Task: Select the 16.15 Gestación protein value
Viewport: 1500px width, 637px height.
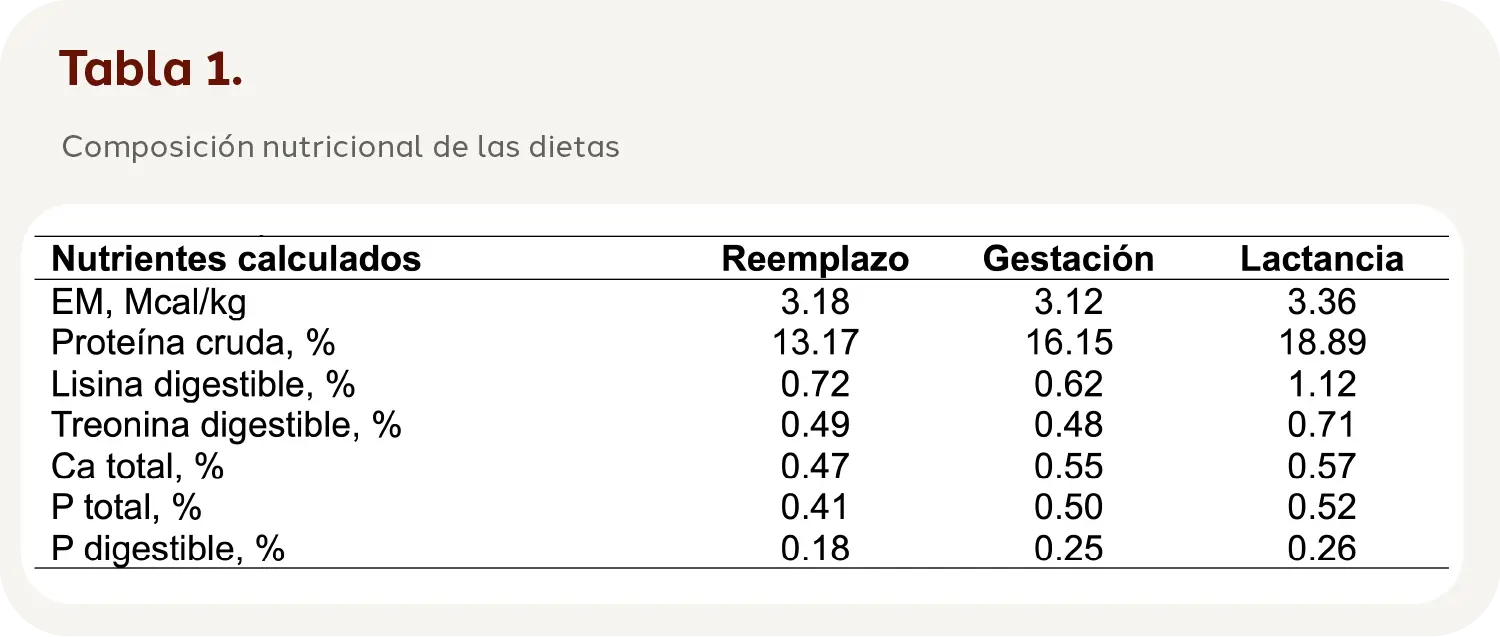Action: pyautogui.click(x=1068, y=343)
